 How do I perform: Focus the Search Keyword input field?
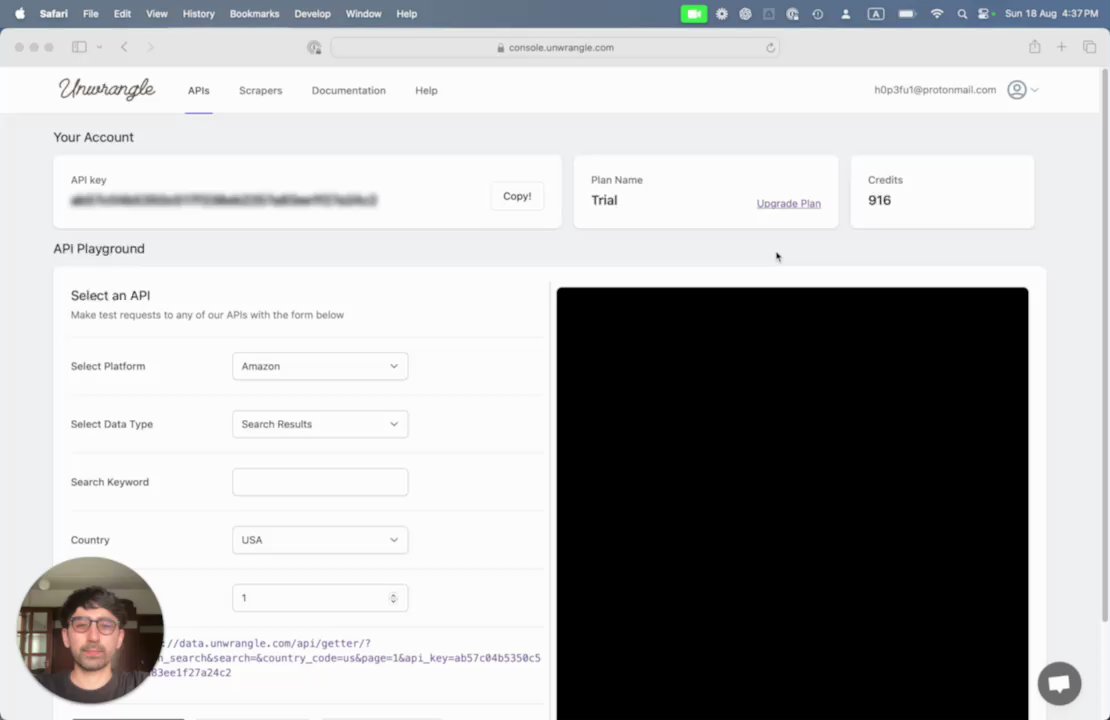[x=320, y=482]
